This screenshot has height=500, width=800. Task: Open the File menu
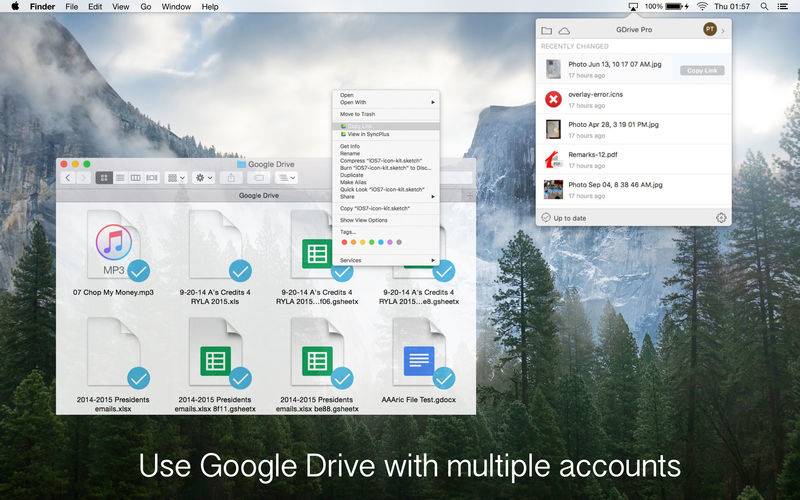click(x=71, y=7)
